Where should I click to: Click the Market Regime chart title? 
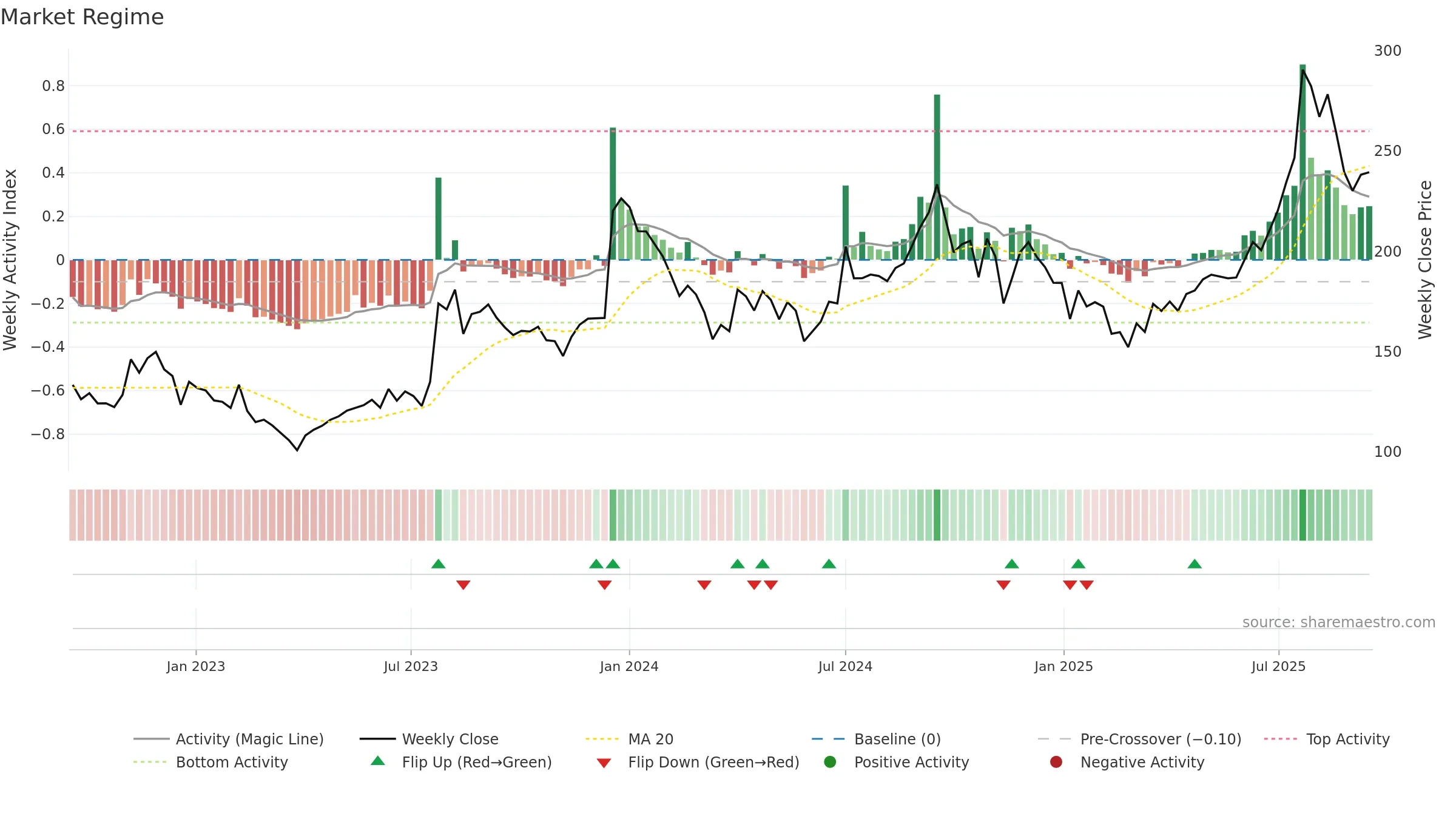pyautogui.click(x=82, y=17)
